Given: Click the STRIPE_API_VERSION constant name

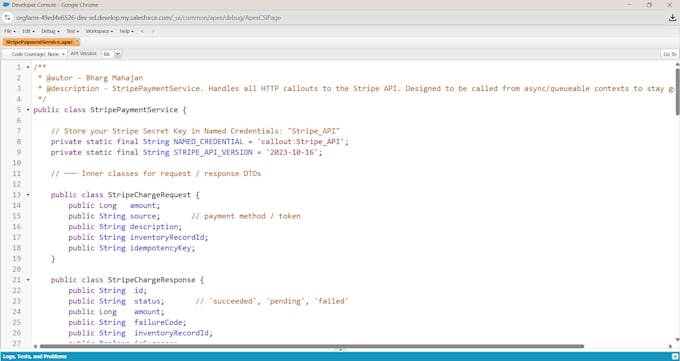Looking at the screenshot, I should pos(213,152).
